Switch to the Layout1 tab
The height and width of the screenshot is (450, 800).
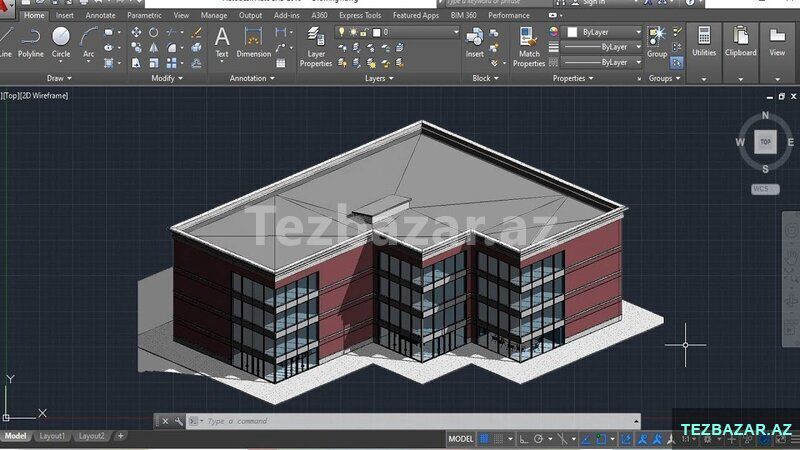click(52, 436)
